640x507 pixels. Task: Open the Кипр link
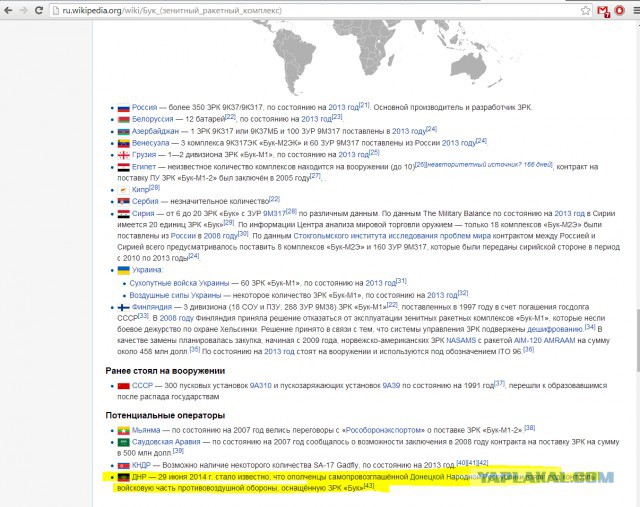140,189
